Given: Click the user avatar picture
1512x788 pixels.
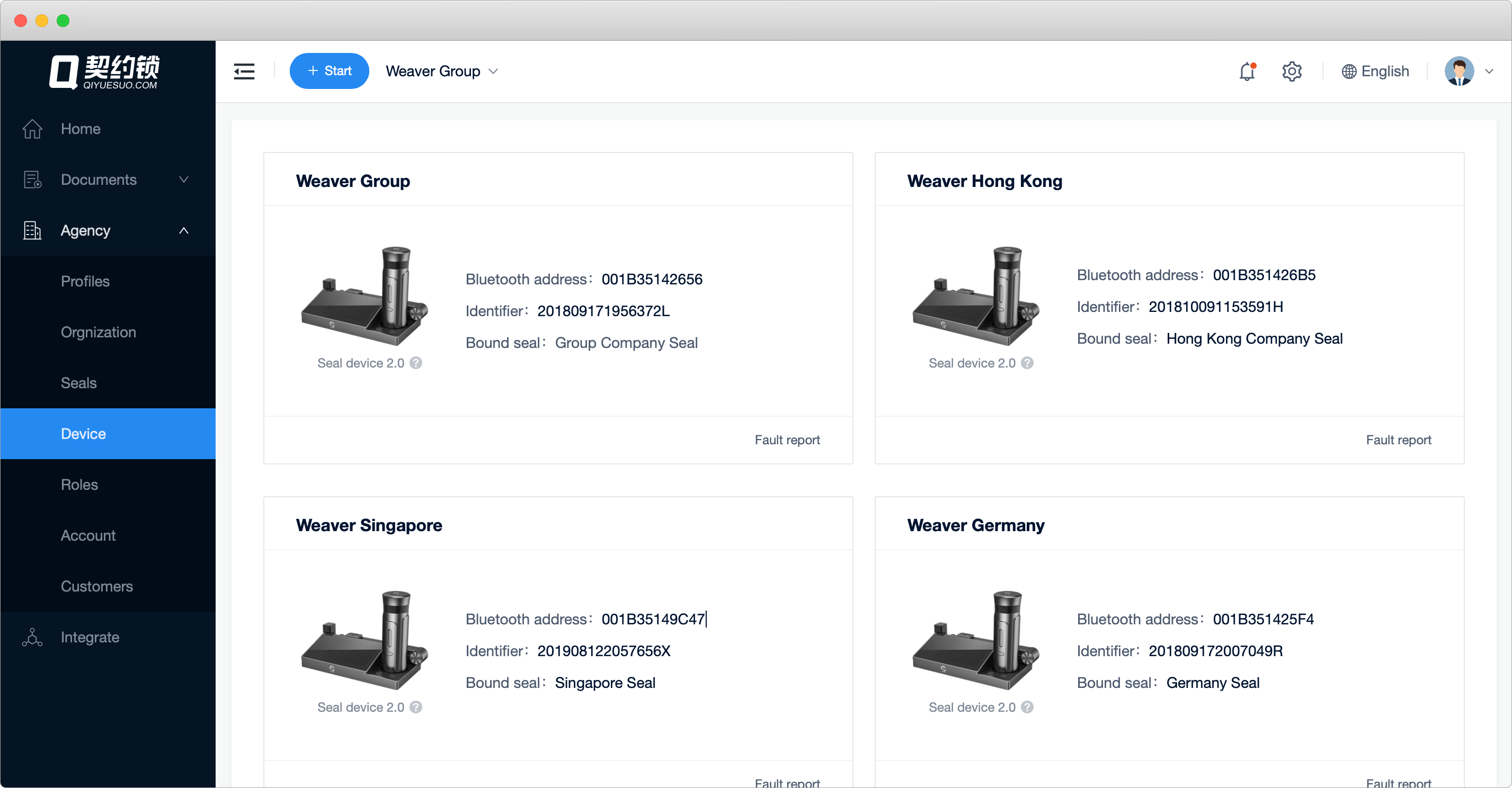Looking at the screenshot, I should 1458,71.
